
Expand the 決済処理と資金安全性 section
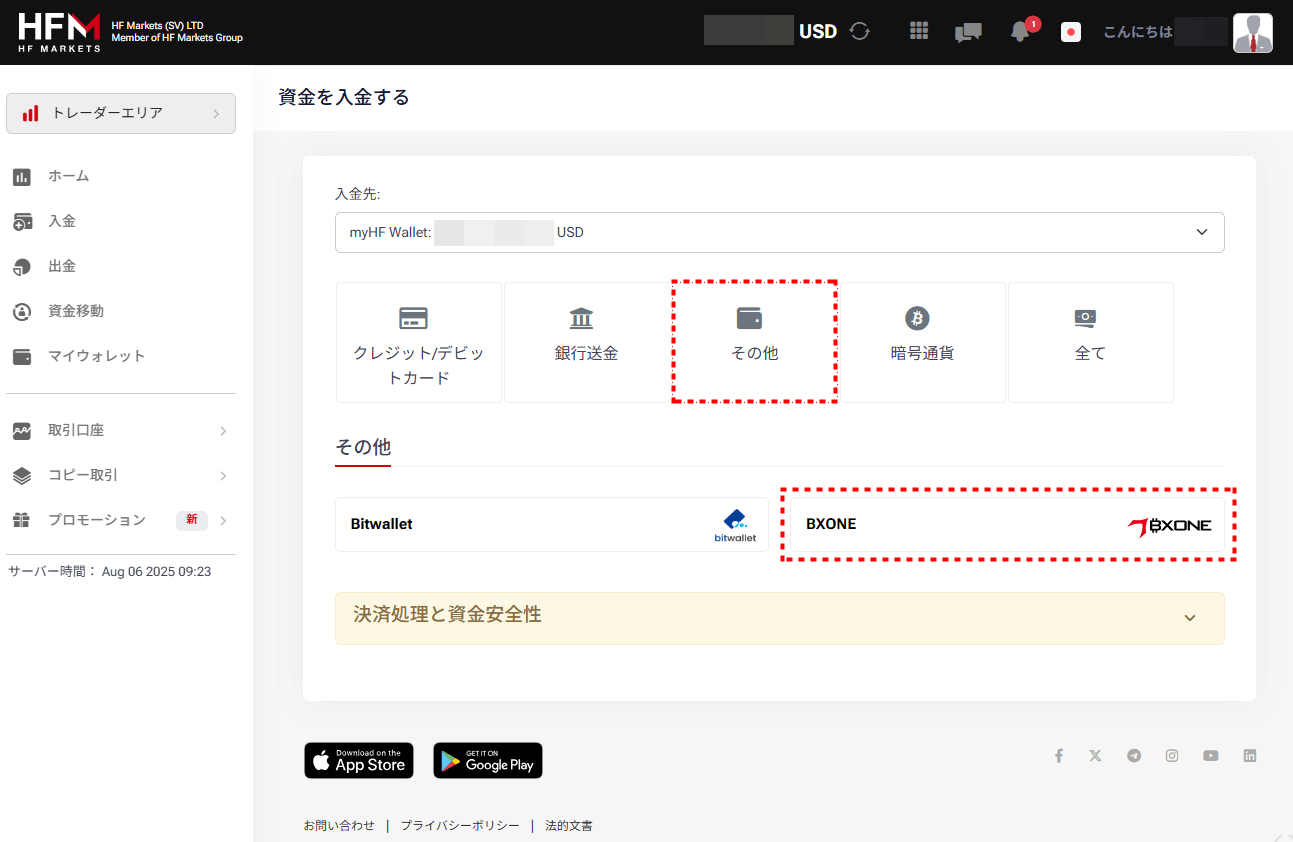pyautogui.click(x=780, y=618)
